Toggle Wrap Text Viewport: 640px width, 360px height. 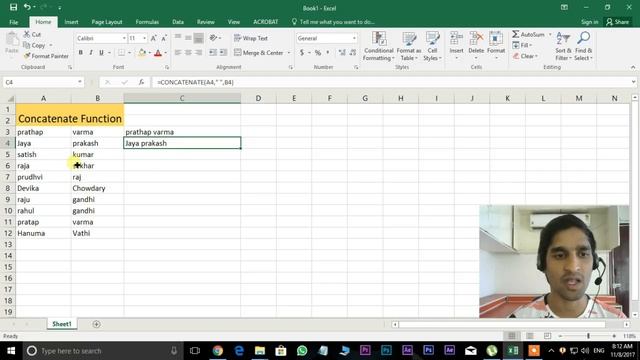251,38
